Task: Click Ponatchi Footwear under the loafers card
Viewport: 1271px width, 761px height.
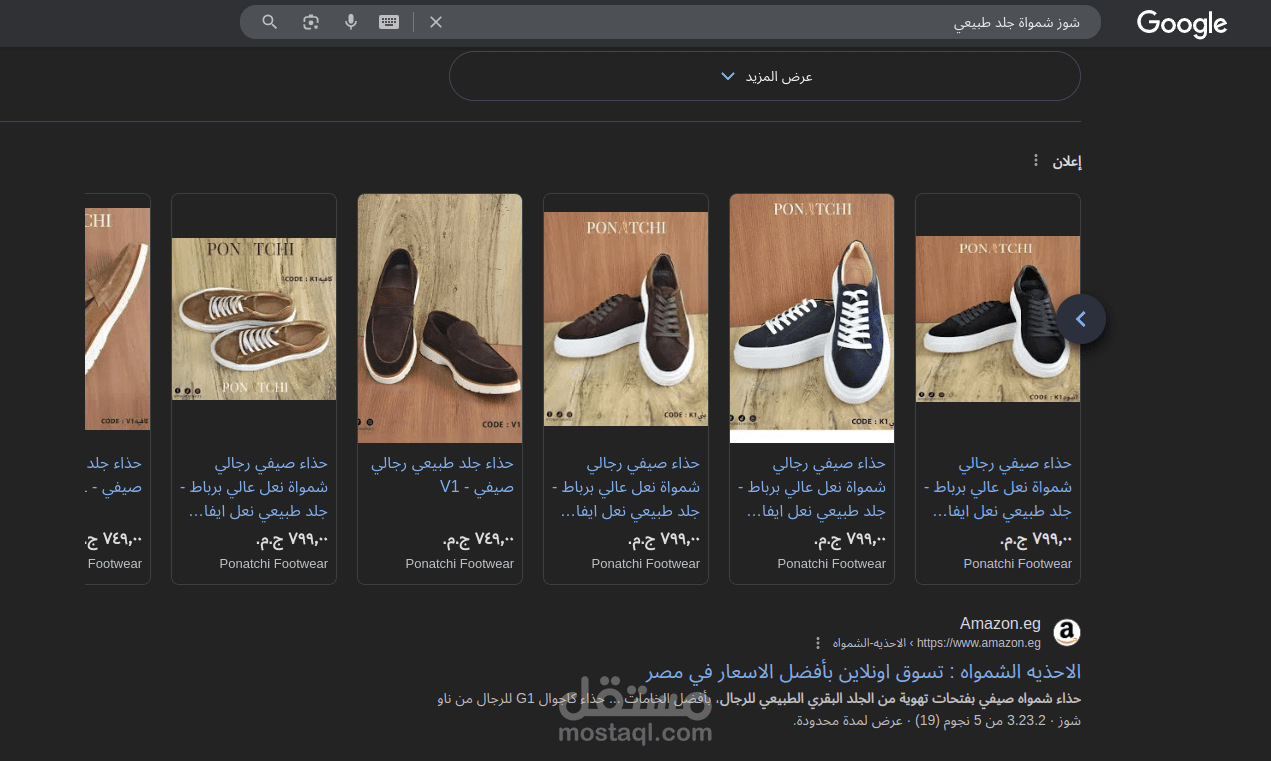Action: click(x=460, y=564)
